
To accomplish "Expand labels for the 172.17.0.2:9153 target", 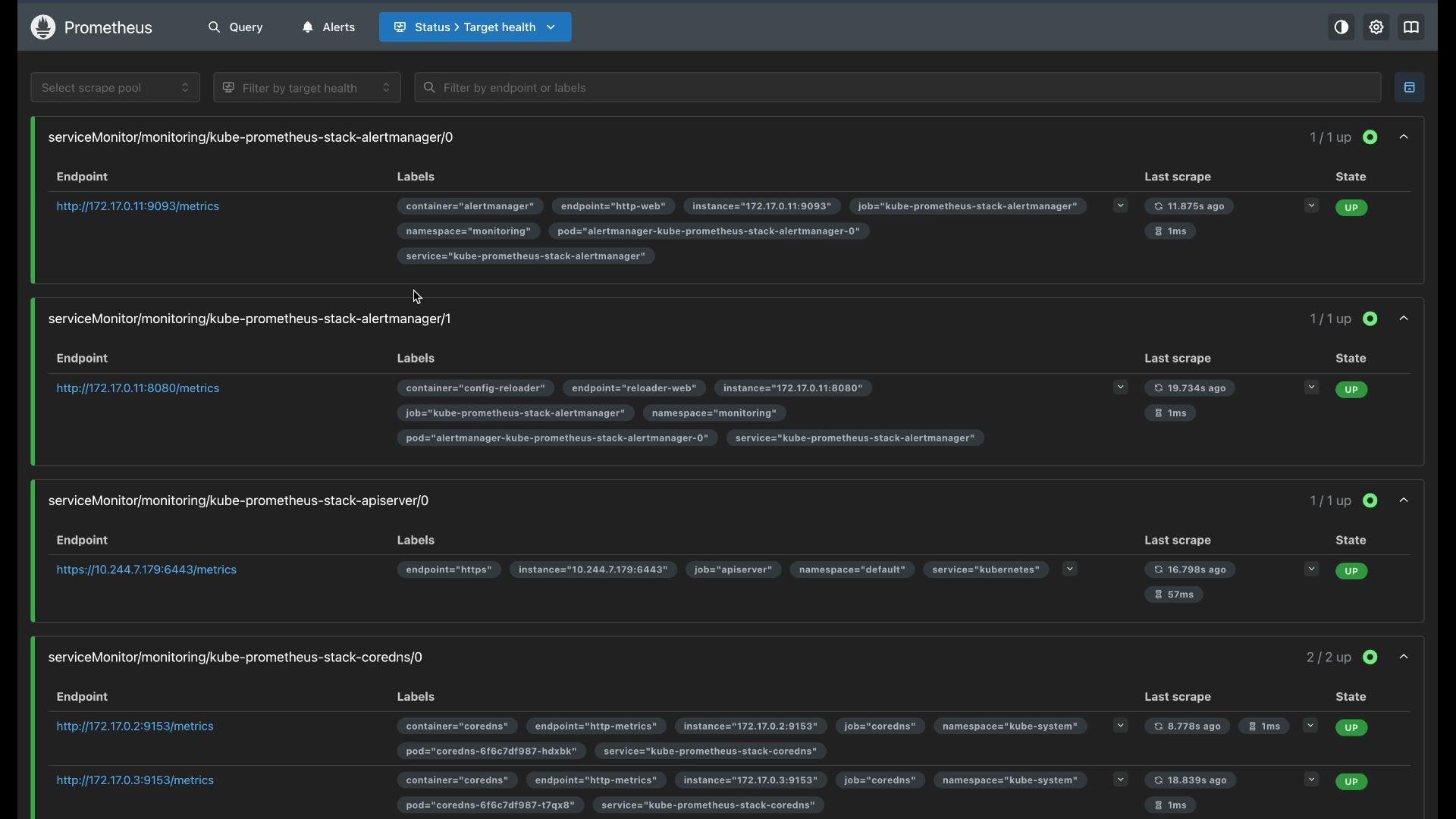I will [1121, 726].
